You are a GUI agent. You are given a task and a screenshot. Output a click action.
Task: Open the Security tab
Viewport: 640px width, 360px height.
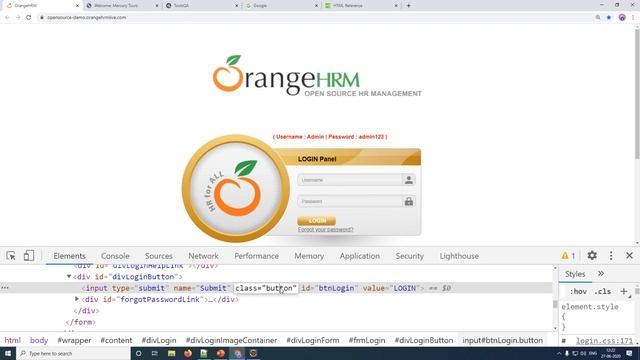(409, 256)
